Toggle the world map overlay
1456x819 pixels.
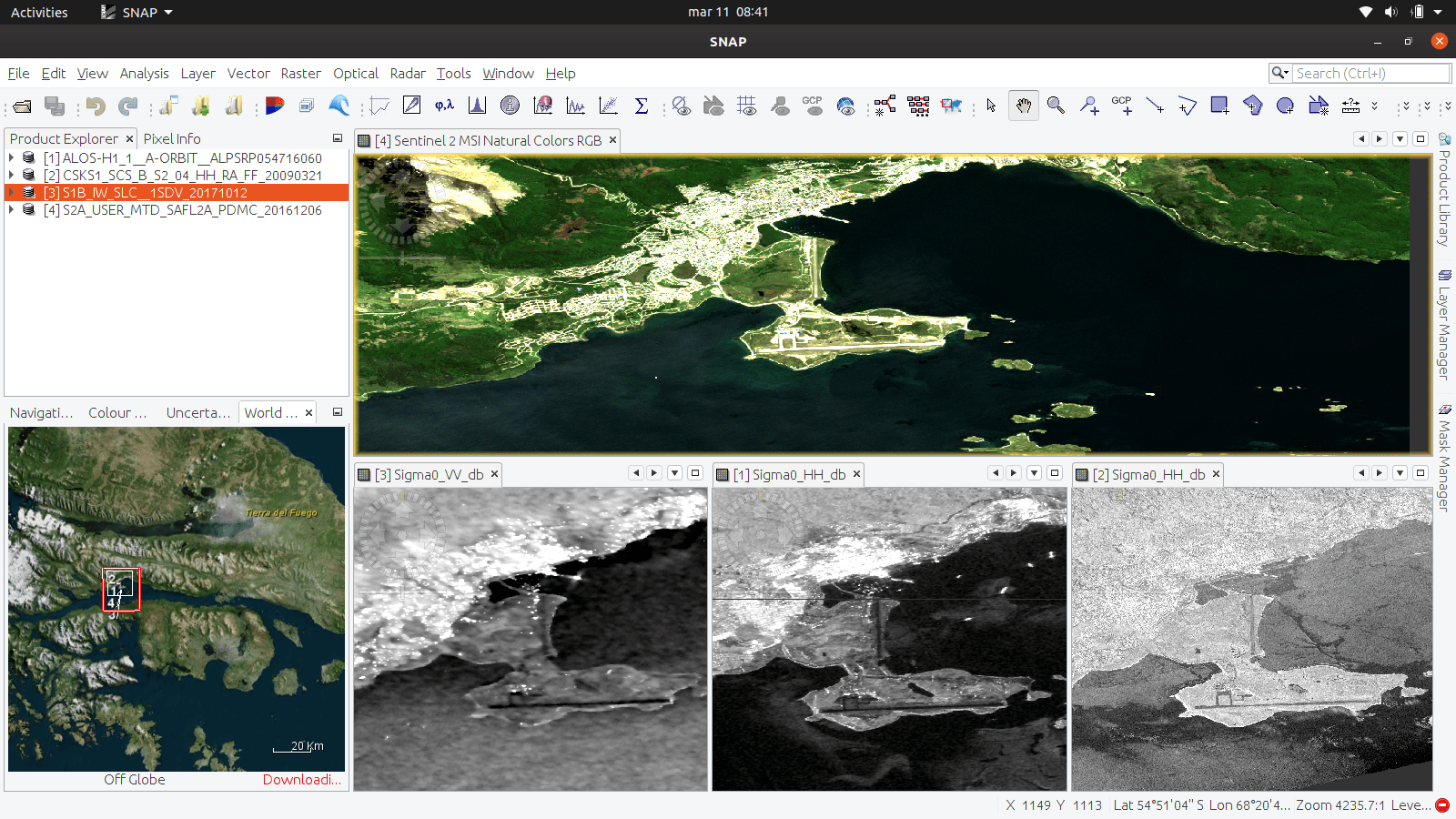click(x=845, y=106)
